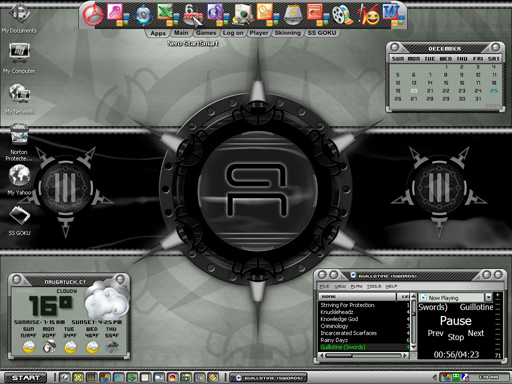
Task: Open the SS GOKU desktop shortcut
Action: click(x=19, y=221)
